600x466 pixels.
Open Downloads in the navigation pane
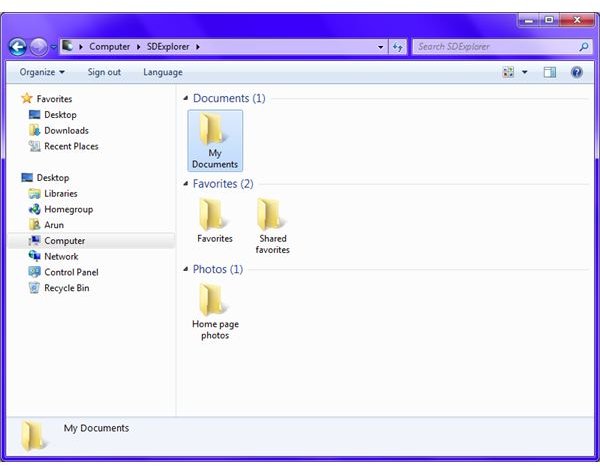point(66,130)
